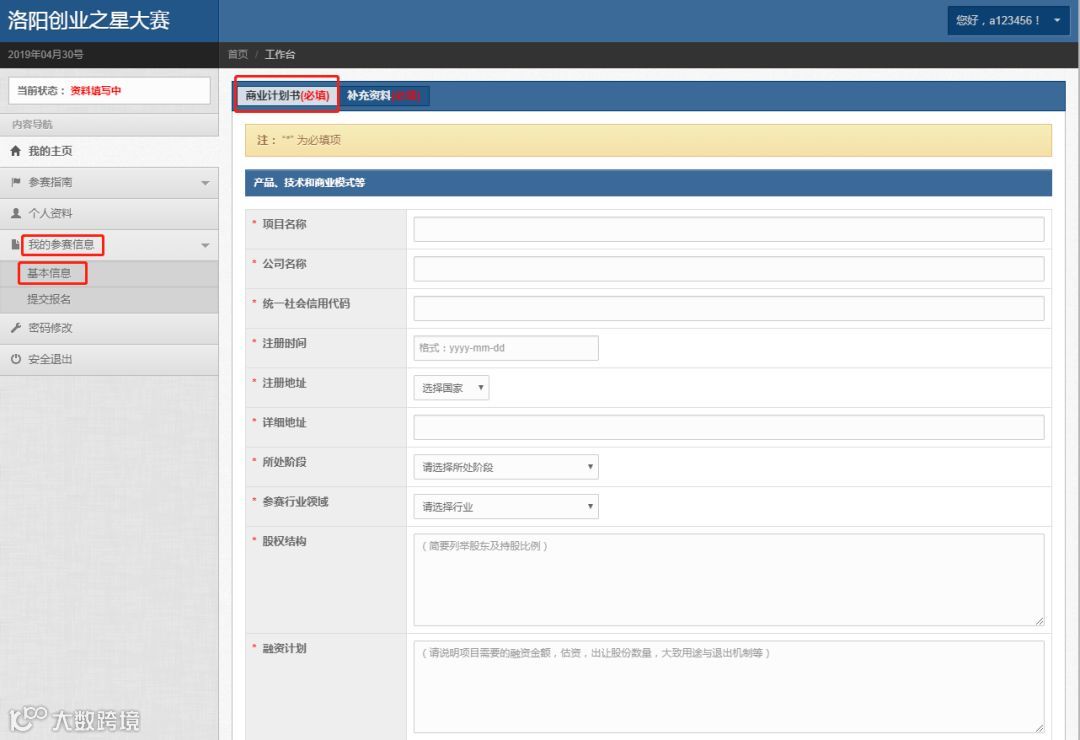This screenshot has height=740, width=1080.
Task: Click the 首页 breadcrumb link
Action: click(x=238, y=54)
